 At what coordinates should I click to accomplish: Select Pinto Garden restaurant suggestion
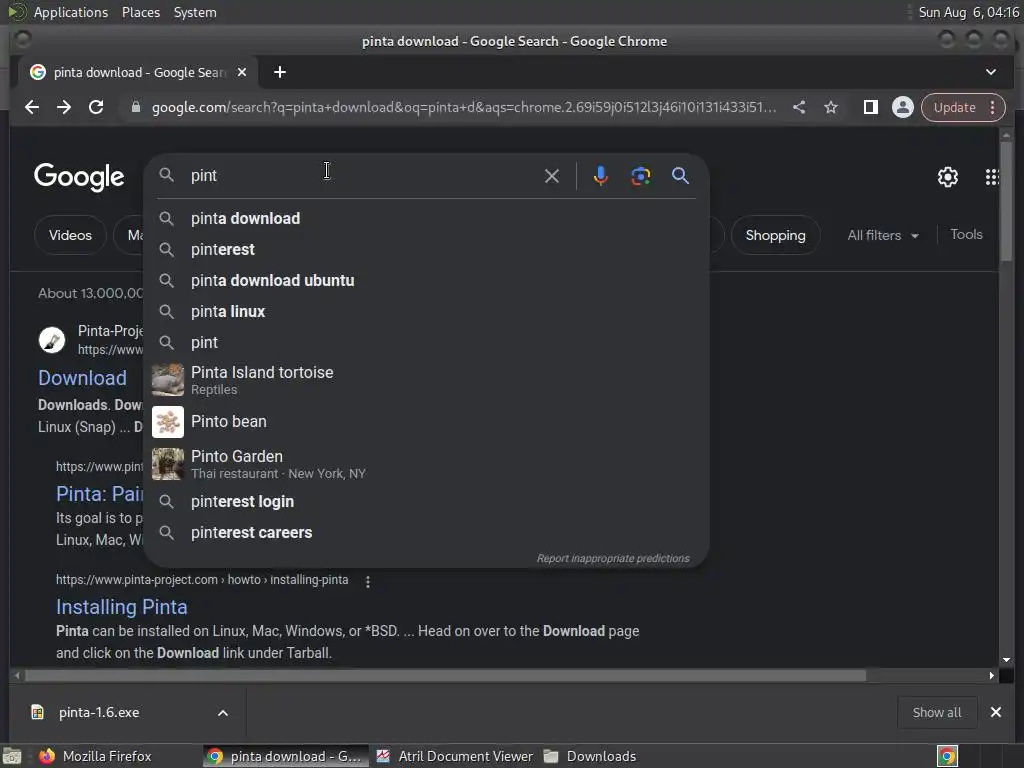[426, 464]
